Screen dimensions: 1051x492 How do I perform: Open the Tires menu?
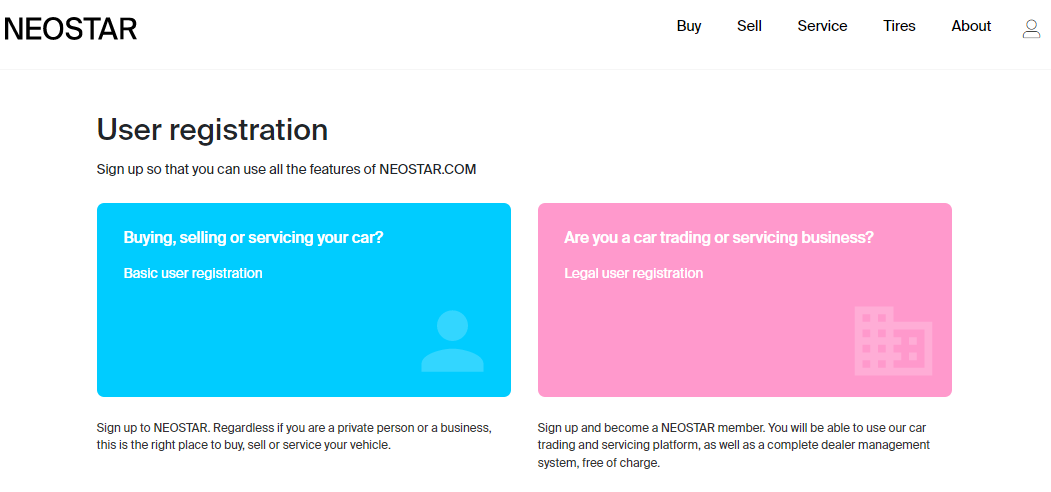(x=899, y=26)
